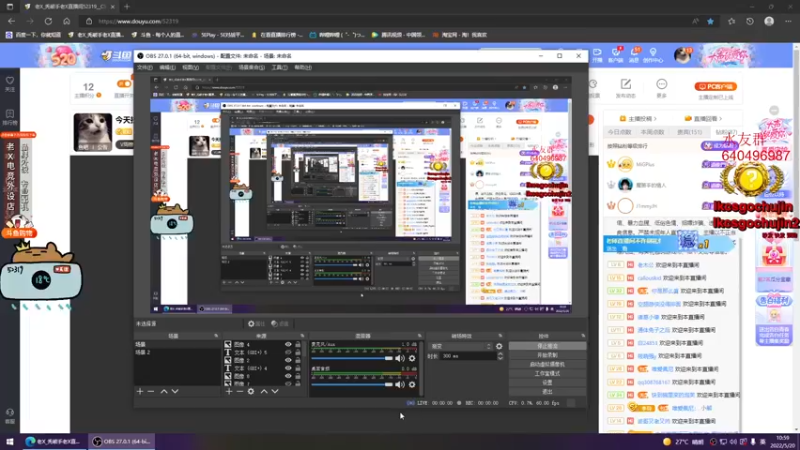The width and height of the screenshot is (800, 450).
Task: Click 停止推流 button in OBS
Action: point(547,346)
